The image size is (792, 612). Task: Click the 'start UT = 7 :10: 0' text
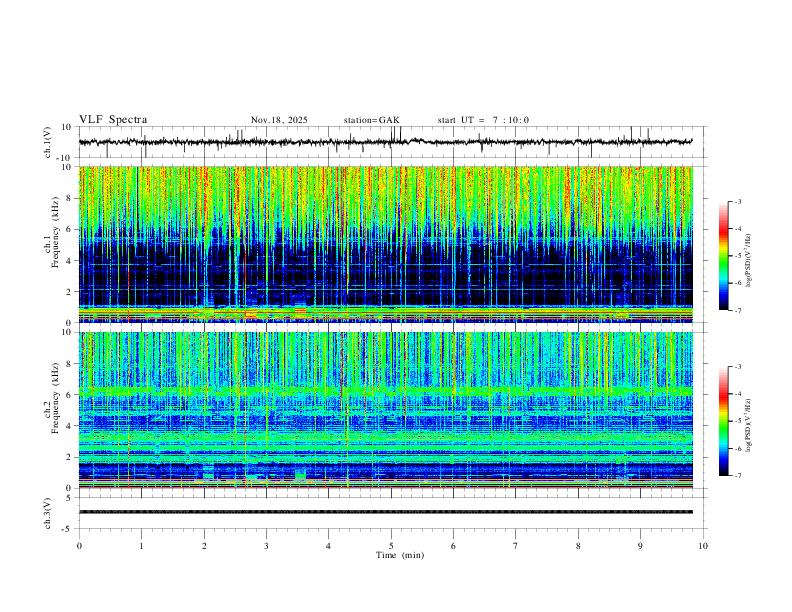(483, 120)
